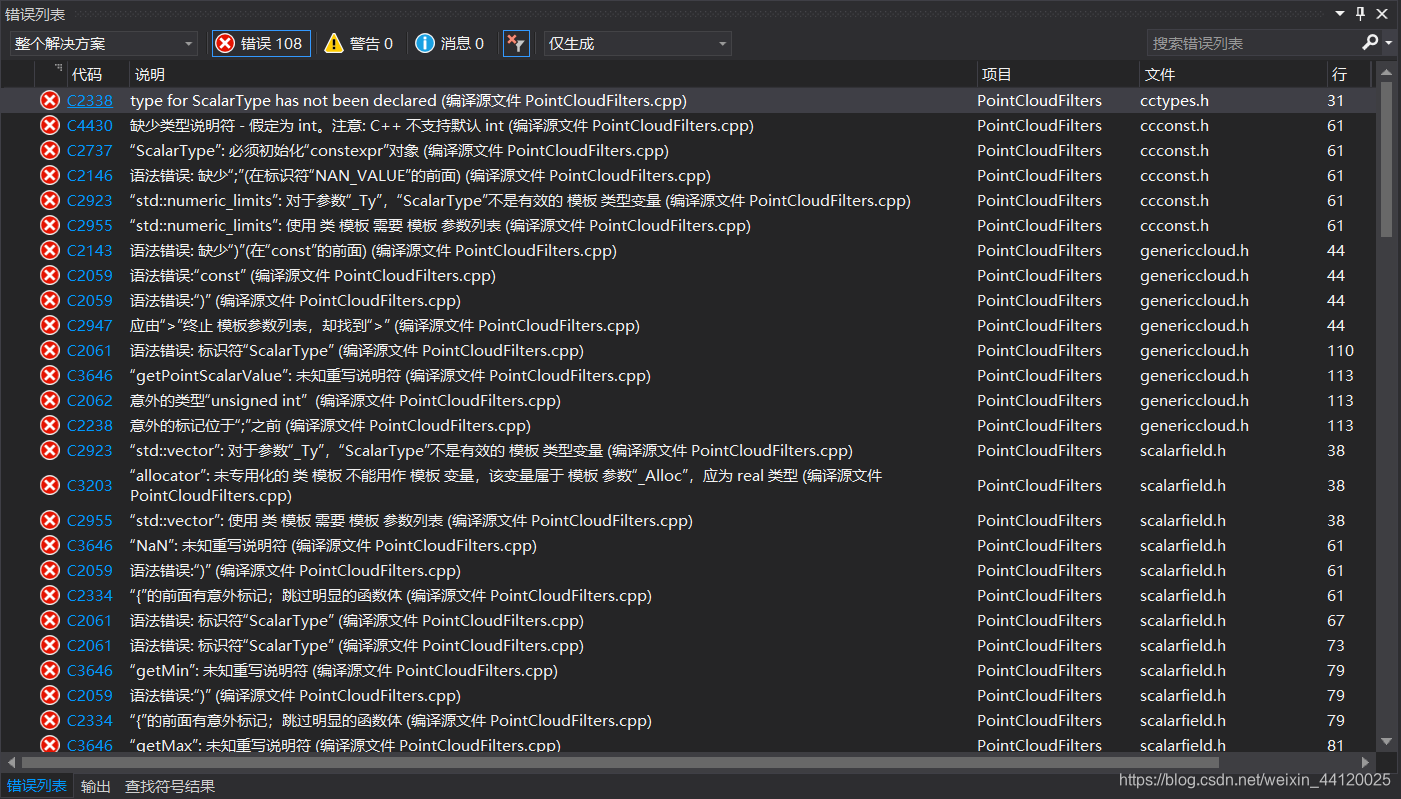
Task: Open the C4430 error code link
Action: [x=90, y=125]
